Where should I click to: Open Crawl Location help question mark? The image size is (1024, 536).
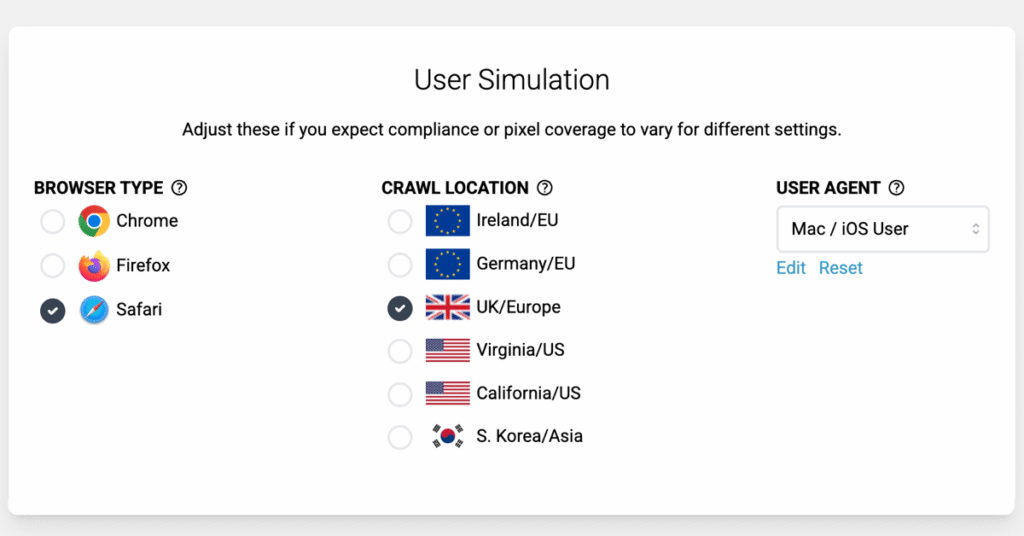pyautogui.click(x=545, y=188)
